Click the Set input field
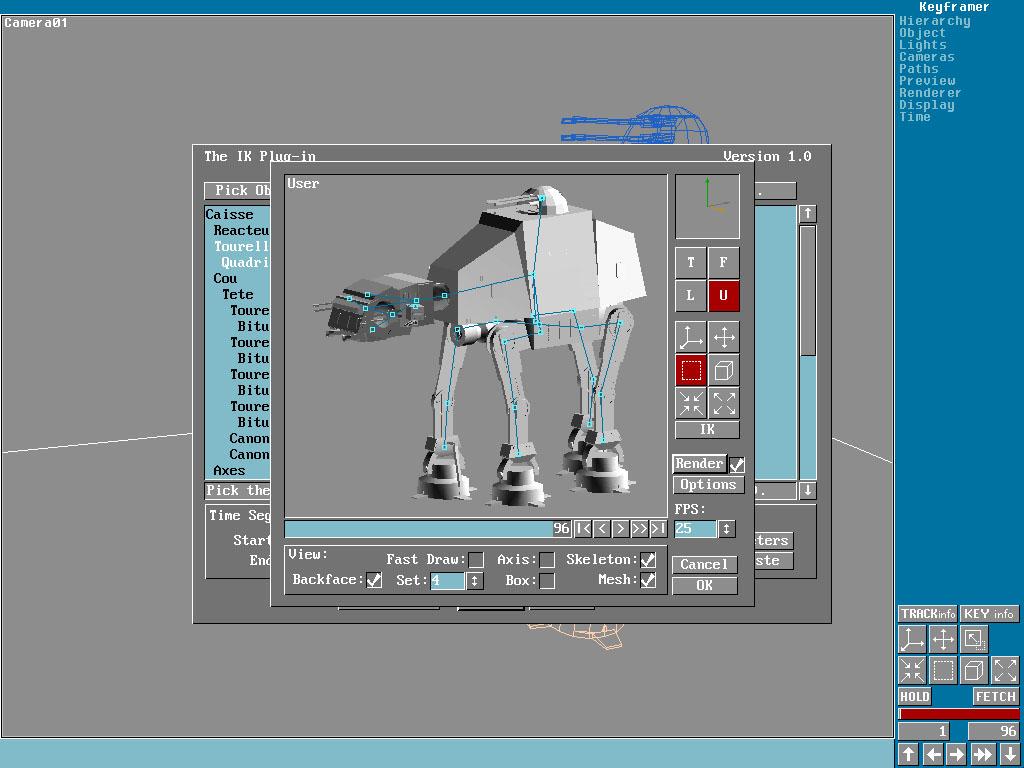 447,581
